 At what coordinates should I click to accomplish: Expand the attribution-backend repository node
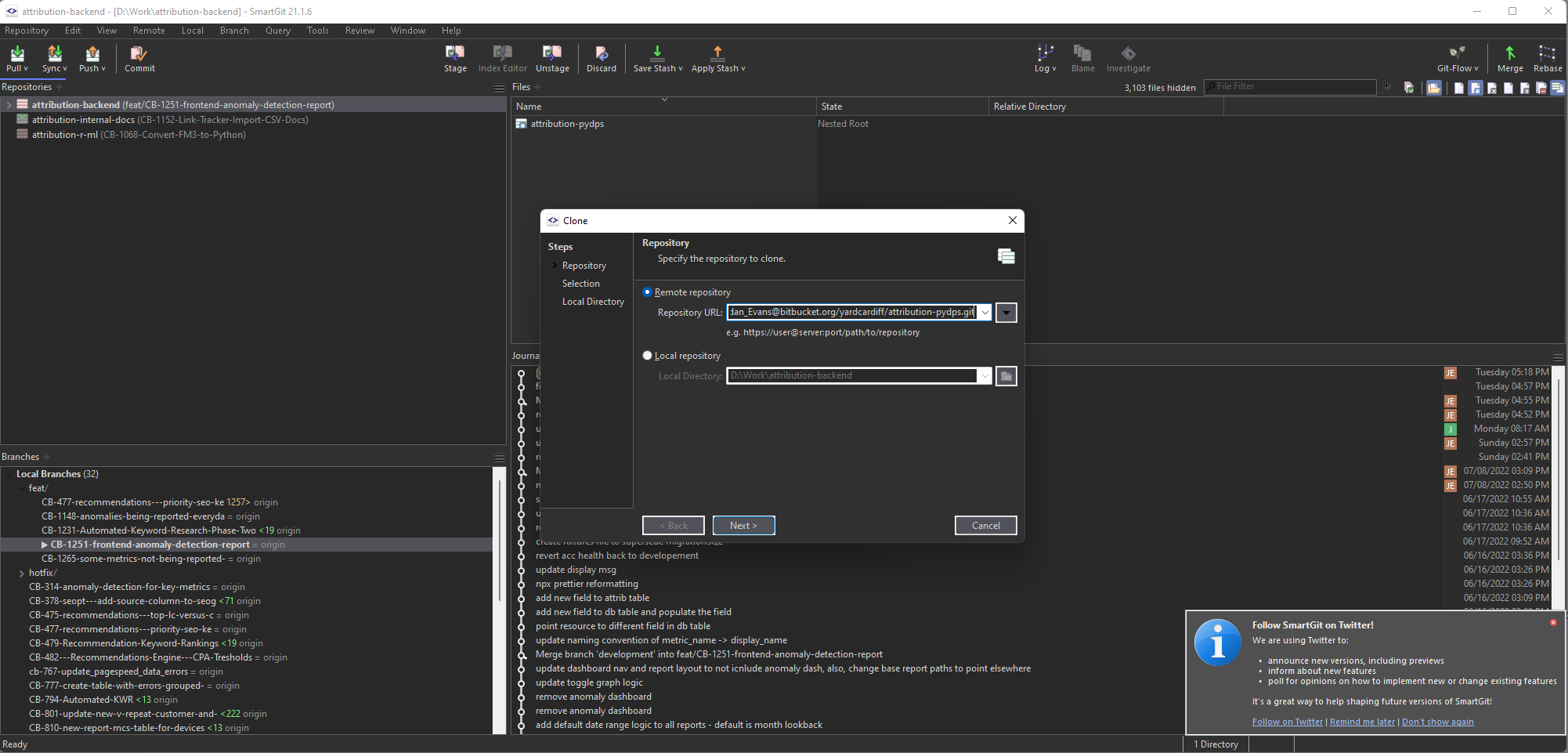tap(9, 105)
